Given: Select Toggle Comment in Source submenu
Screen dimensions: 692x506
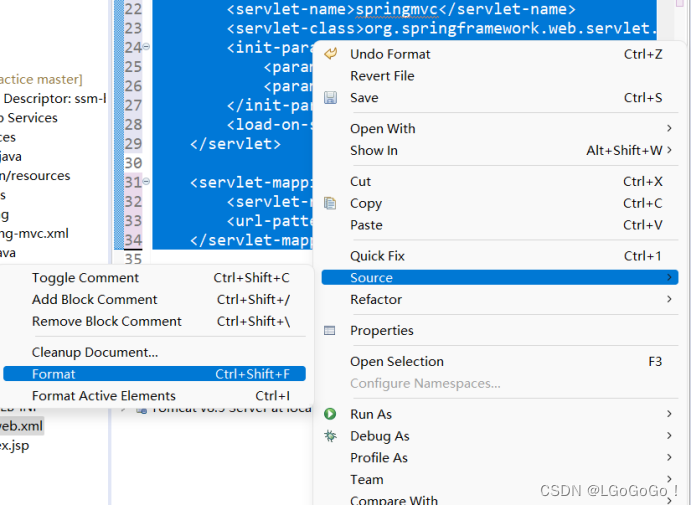Looking at the screenshot, I should coord(154,277).
